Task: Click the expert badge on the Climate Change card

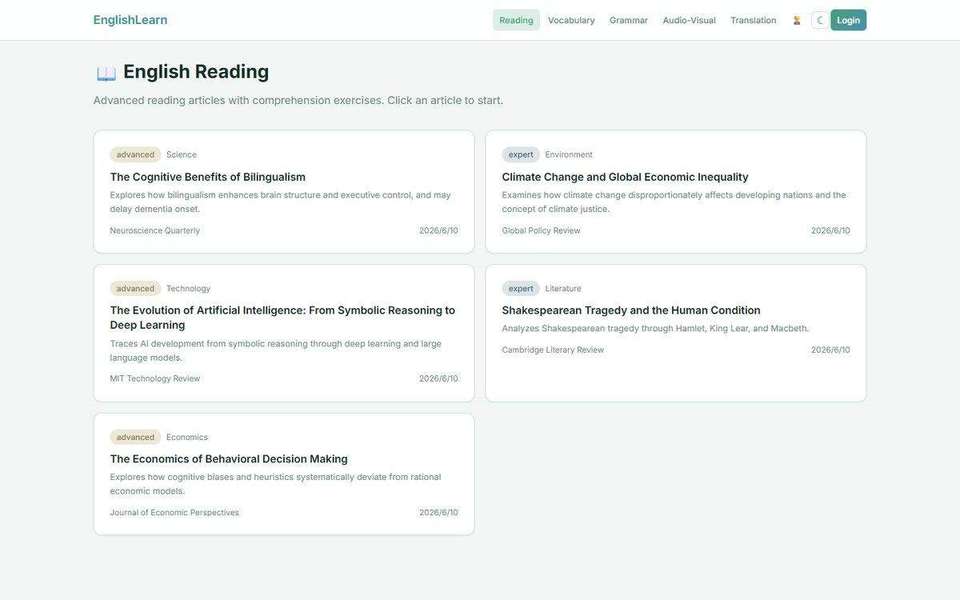Action: (x=520, y=154)
